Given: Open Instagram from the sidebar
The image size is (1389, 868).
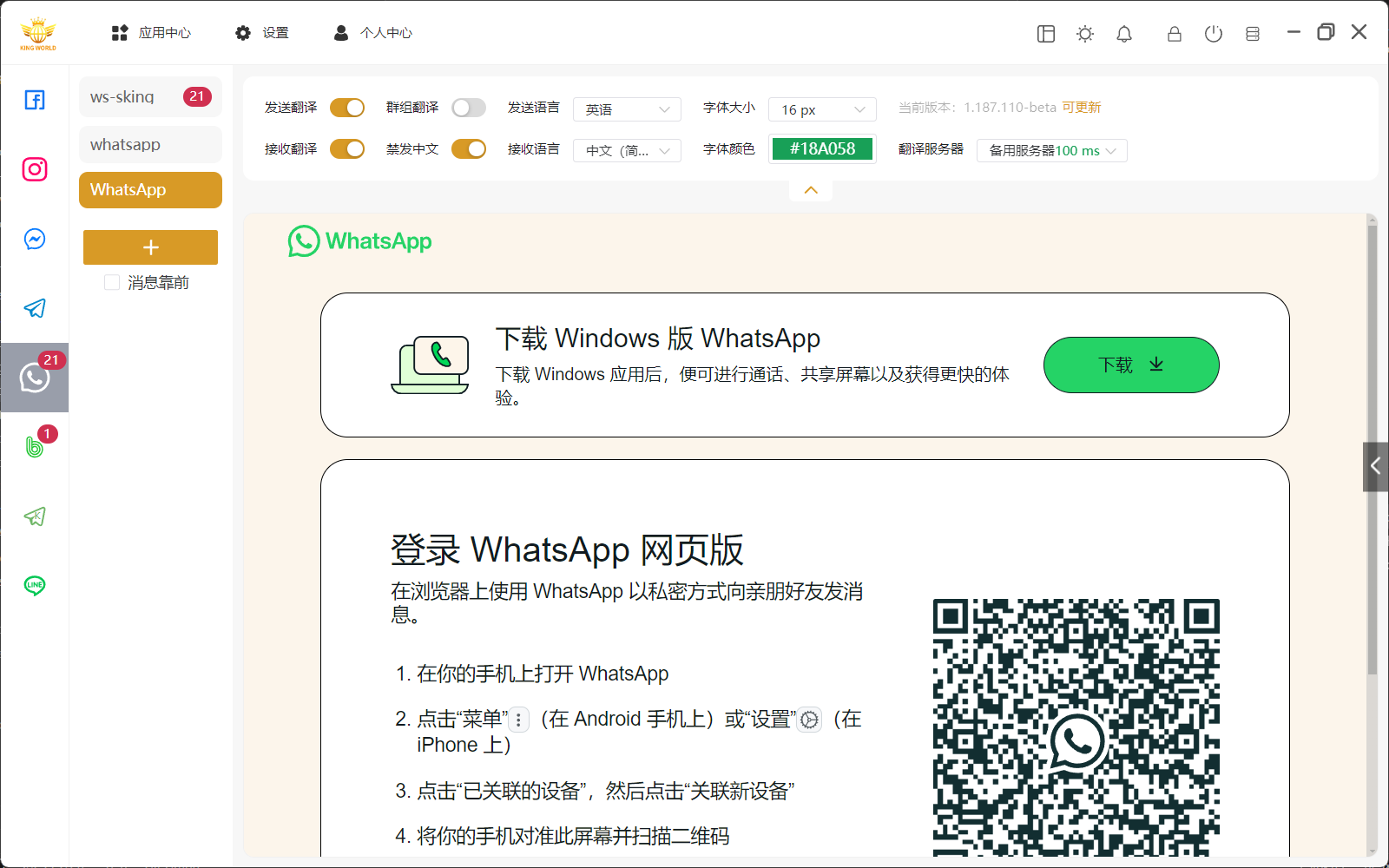Looking at the screenshot, I should (34, 169).
